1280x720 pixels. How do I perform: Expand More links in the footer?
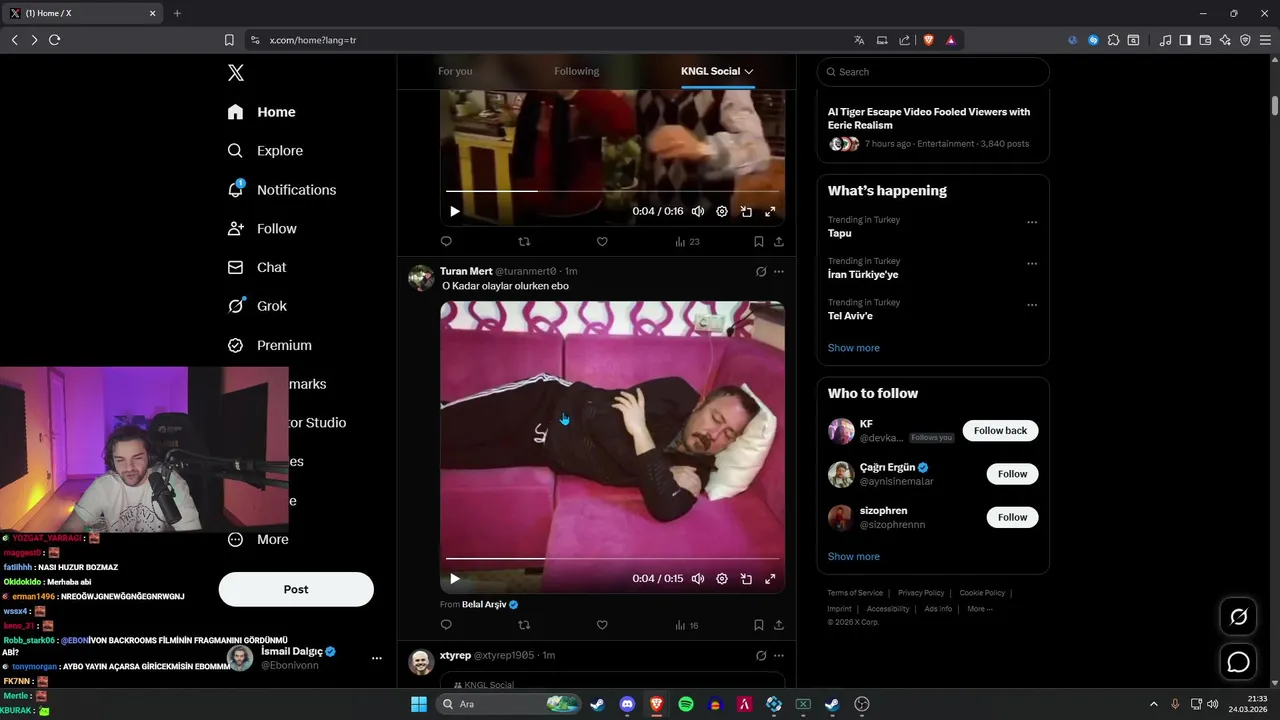980,608
